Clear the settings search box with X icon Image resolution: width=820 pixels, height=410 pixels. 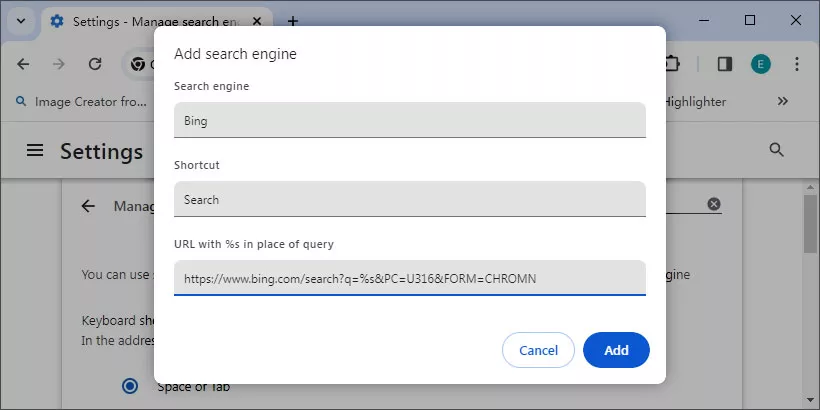point(714,204)
